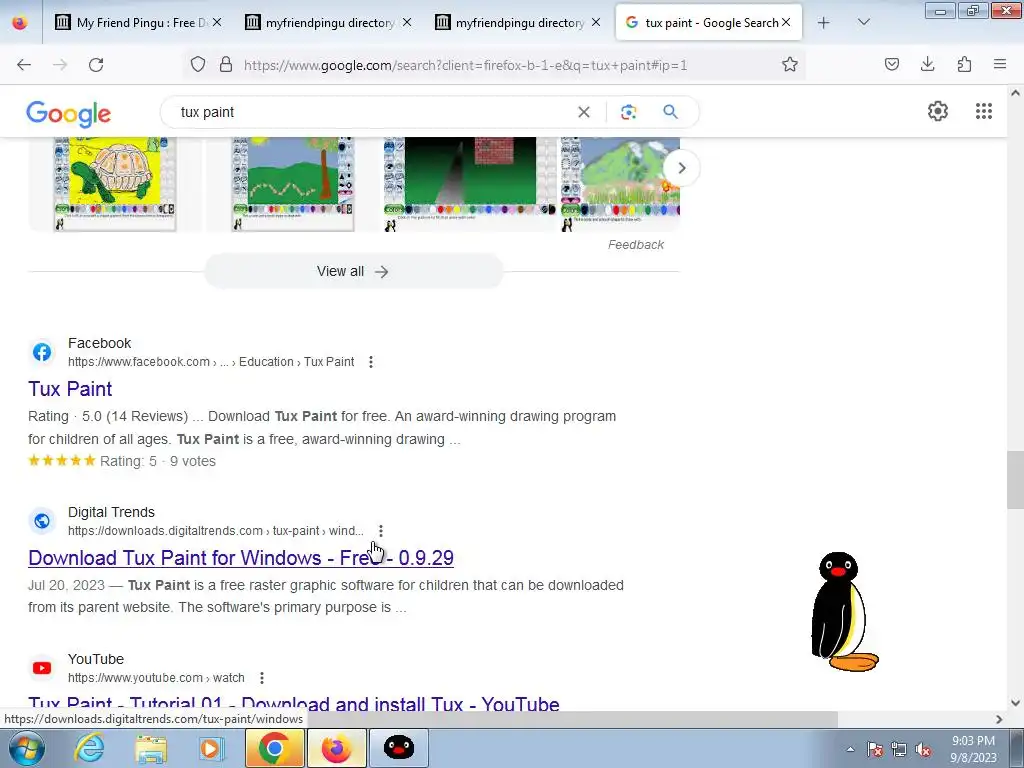Send Feedback on image results
The height and width of the screenshot is (768, 1024).
click(x=635, y=245)
